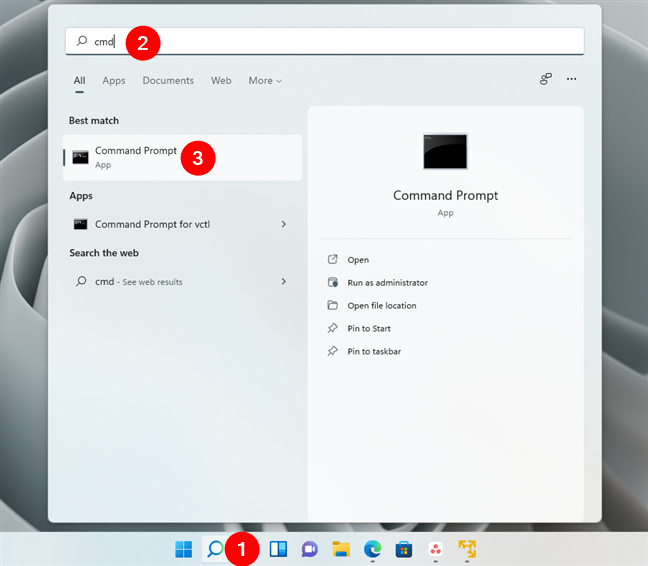Click Open file location
The width and height of the screenshot is (648, 566).
pyautogui.click(x=381, y=306)
